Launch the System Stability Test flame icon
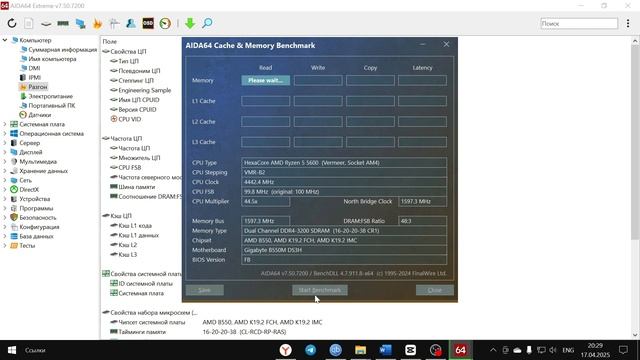This screenshot has width=640, height=360. point(97,23)
